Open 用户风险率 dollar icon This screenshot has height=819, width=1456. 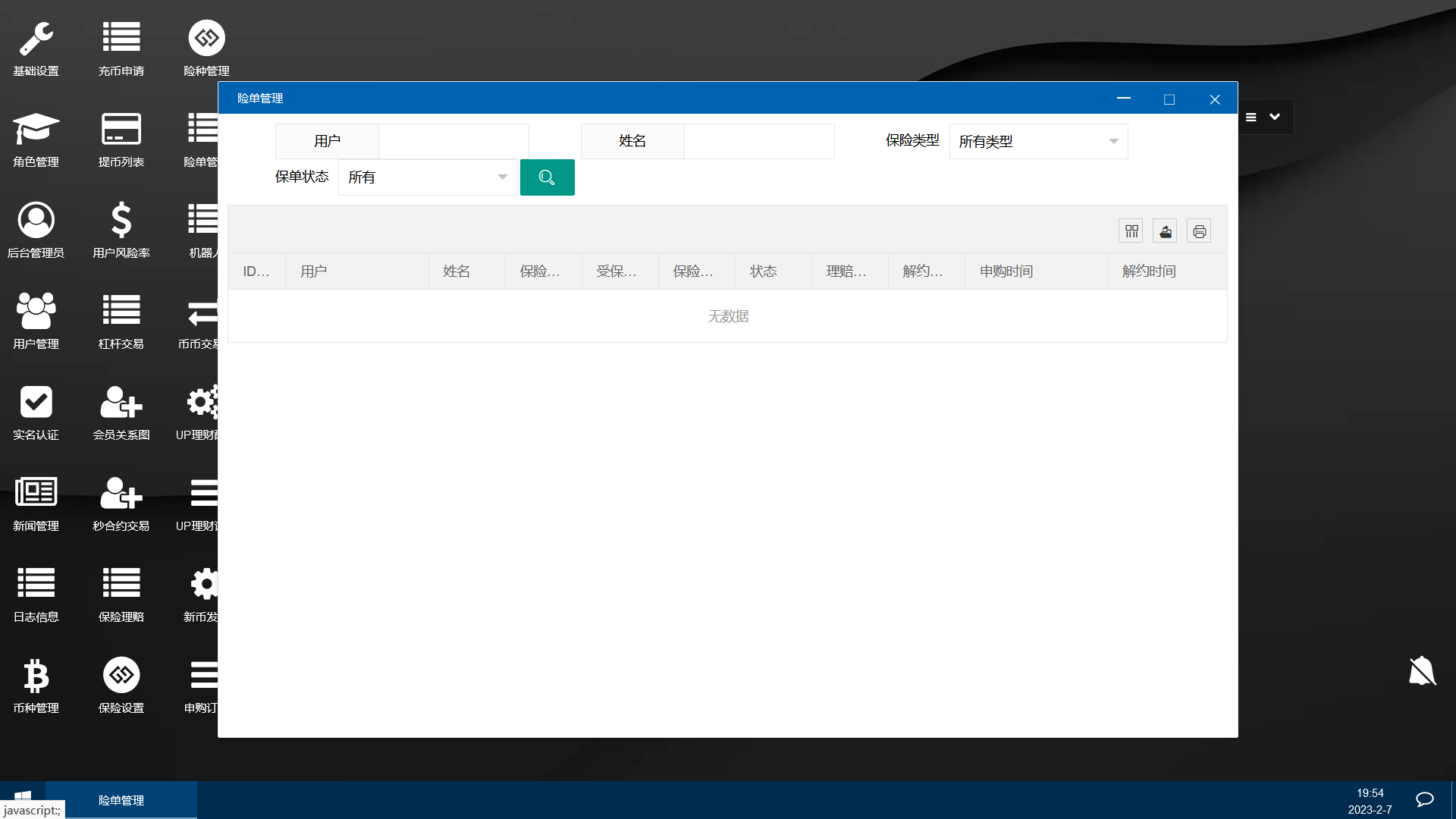pyautogui.click(x=121, y=221)
